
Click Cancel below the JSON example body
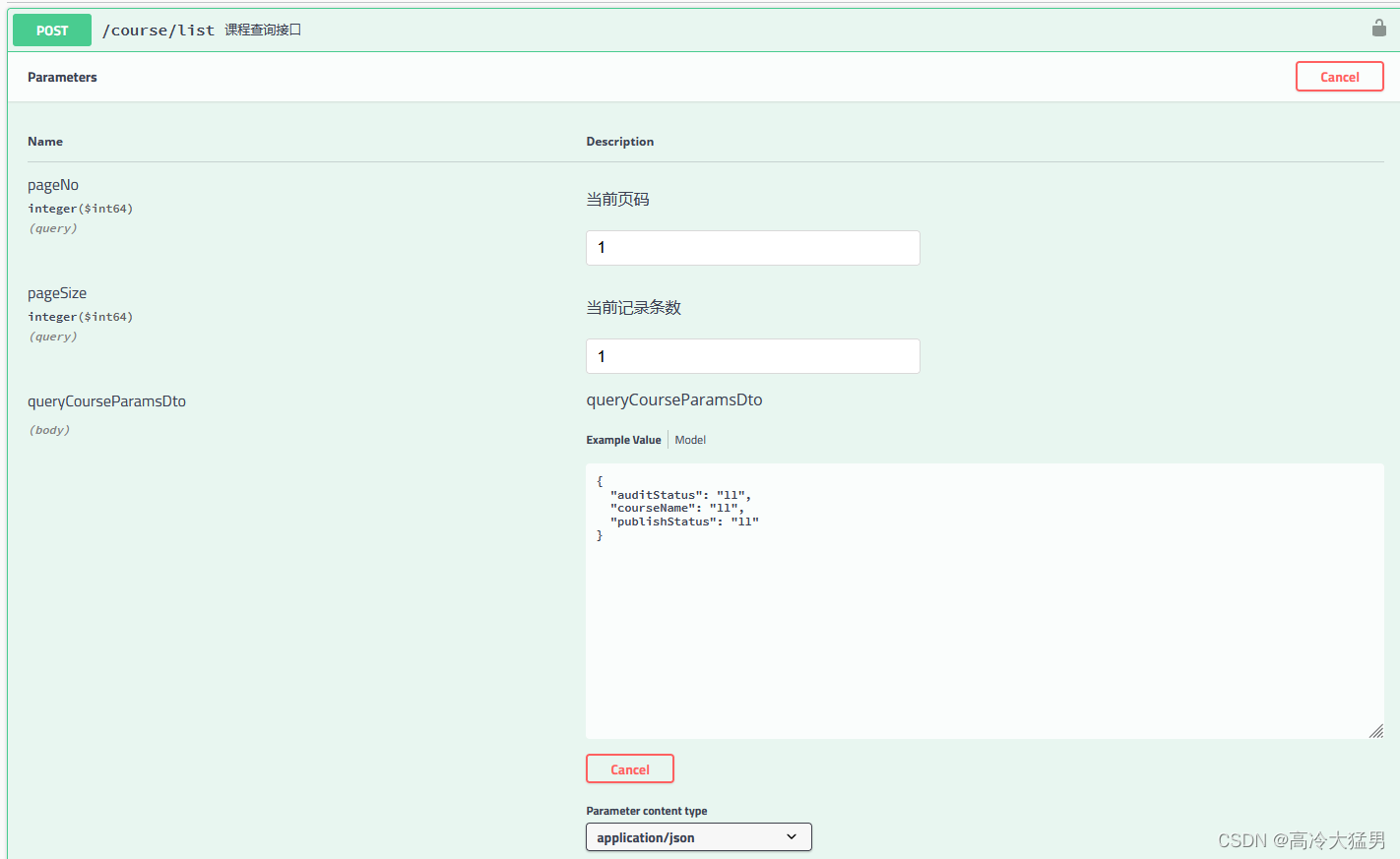[x=629, y=768]
